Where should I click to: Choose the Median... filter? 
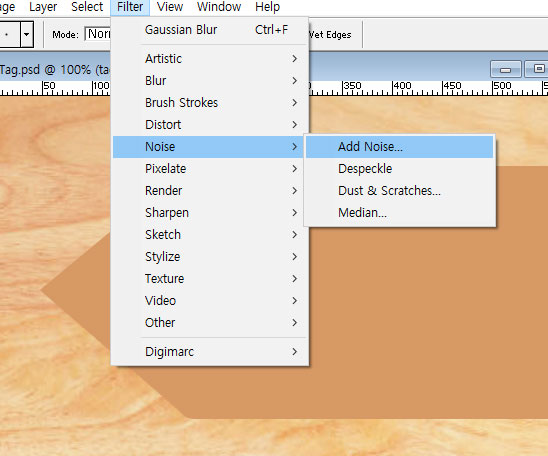pyautogui.click(x=399, y=213)
